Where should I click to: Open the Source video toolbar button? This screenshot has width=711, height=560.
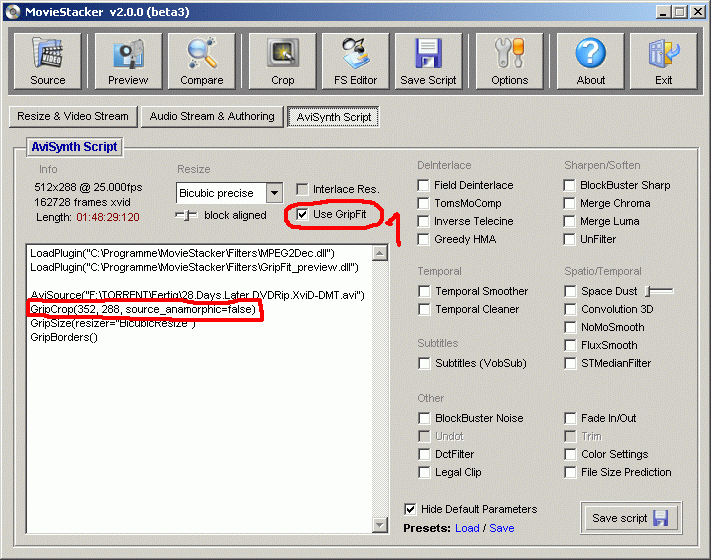click(48, 61)
